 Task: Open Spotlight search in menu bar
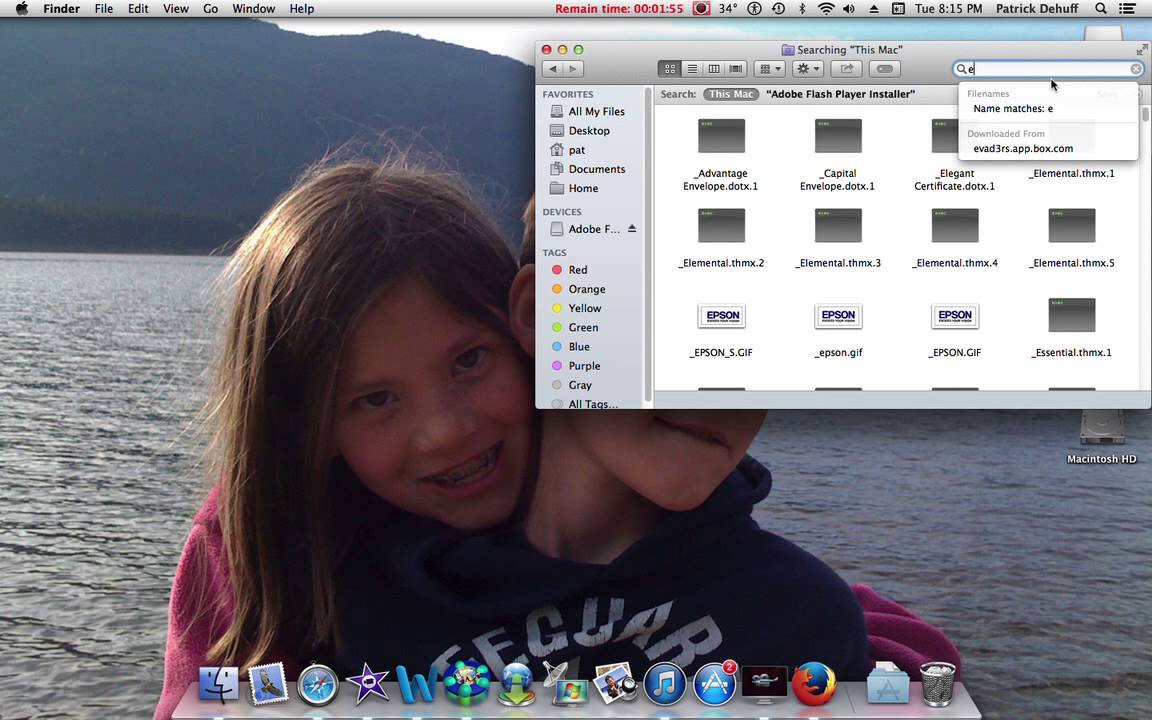coord(1101,9)
